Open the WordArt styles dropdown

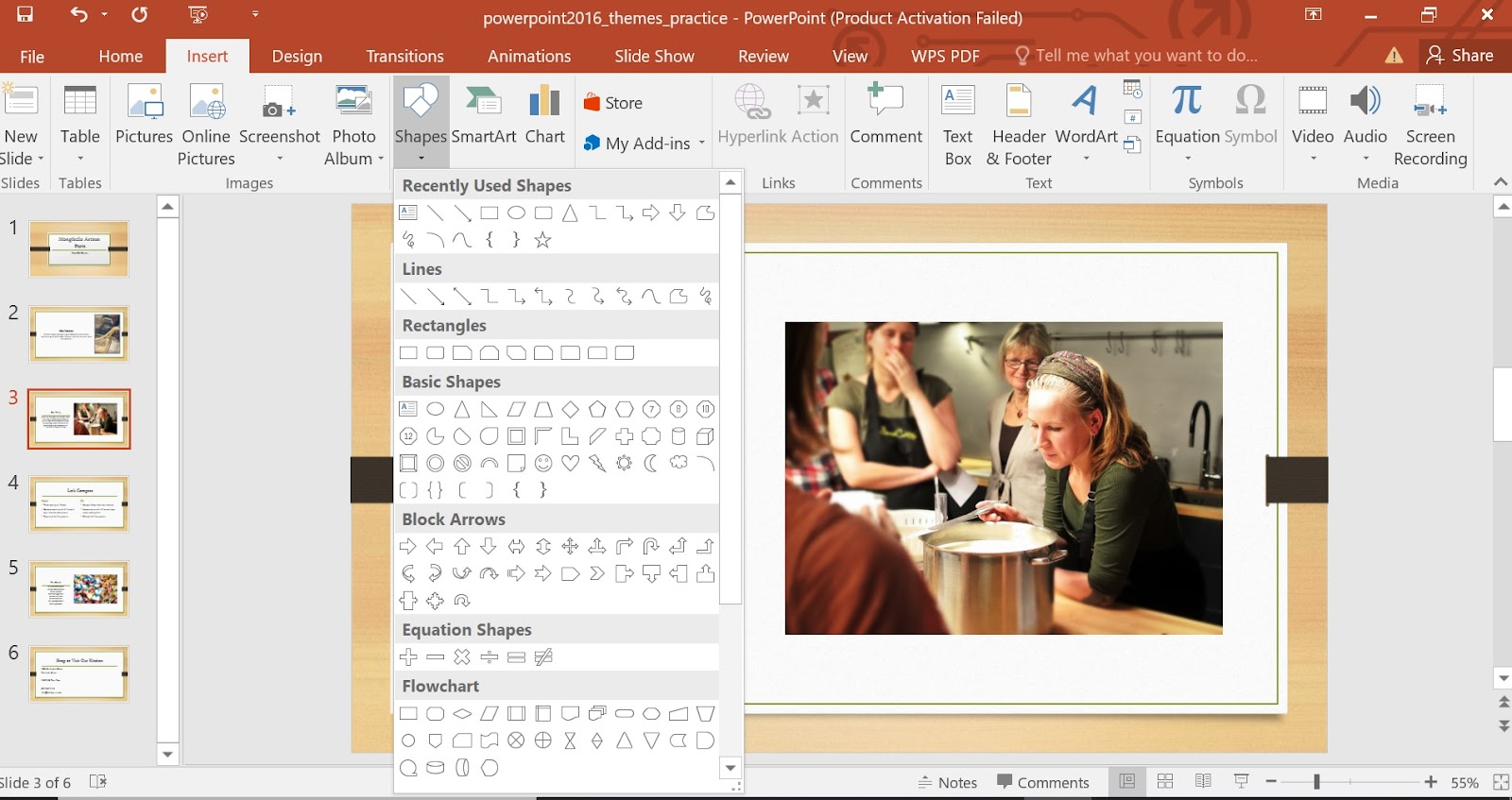pos(1087,159)
